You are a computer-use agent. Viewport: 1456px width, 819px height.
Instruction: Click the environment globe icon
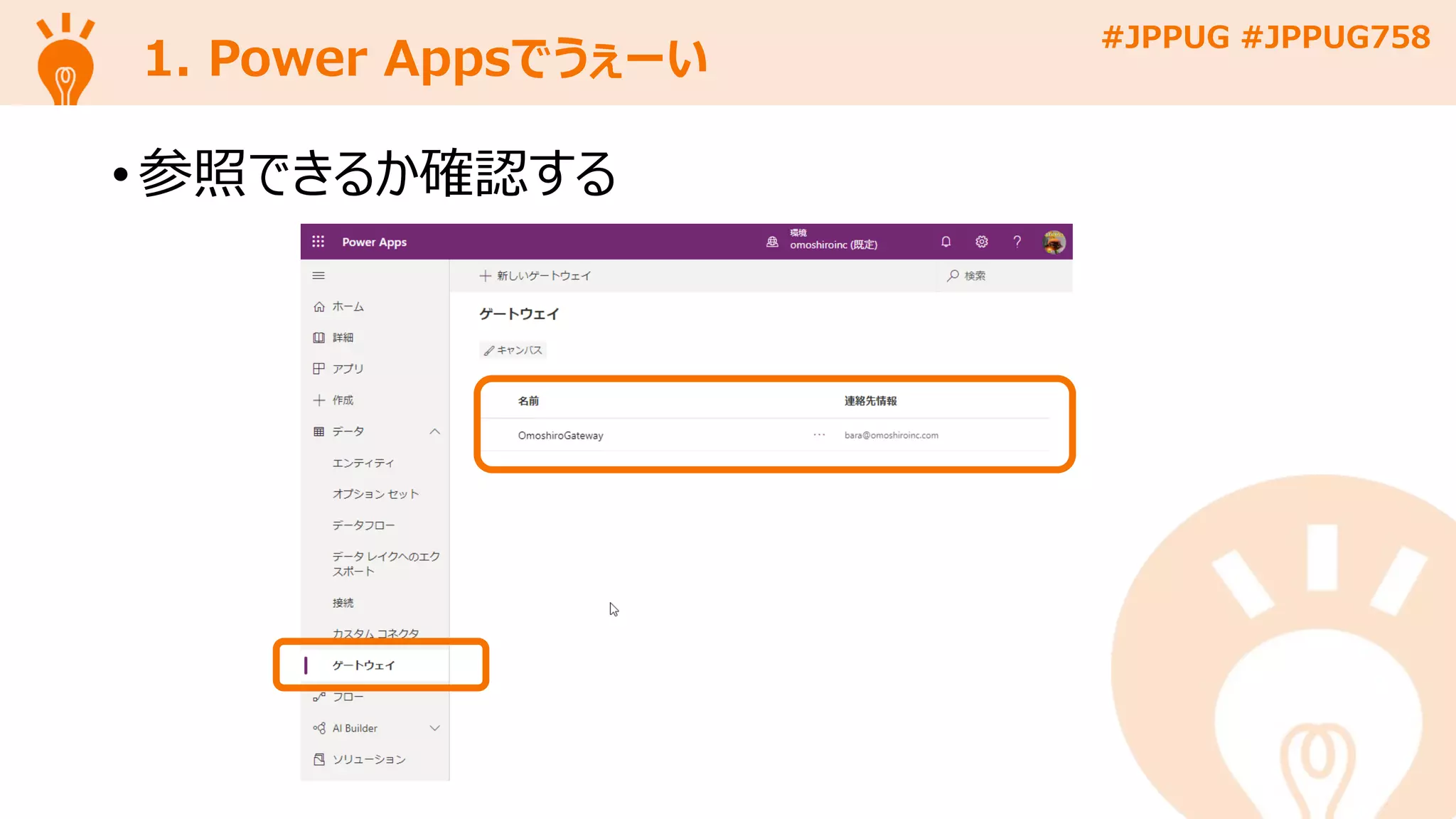pos(772,242)
